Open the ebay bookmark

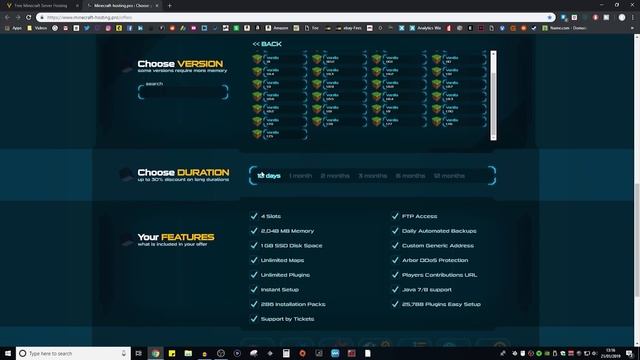(349, 28)
